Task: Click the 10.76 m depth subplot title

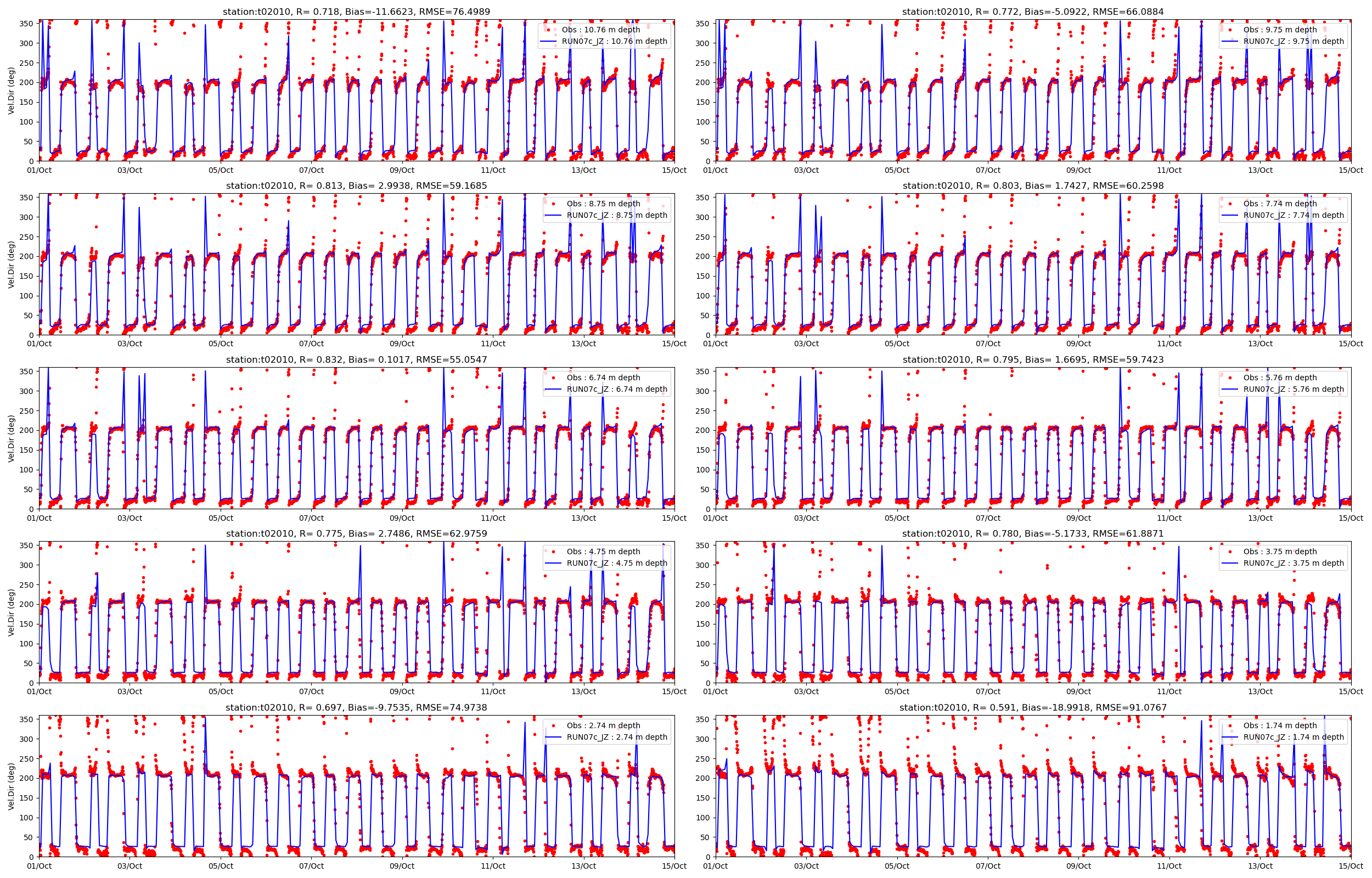Action: pyautogui.click(x=356, y=12)
